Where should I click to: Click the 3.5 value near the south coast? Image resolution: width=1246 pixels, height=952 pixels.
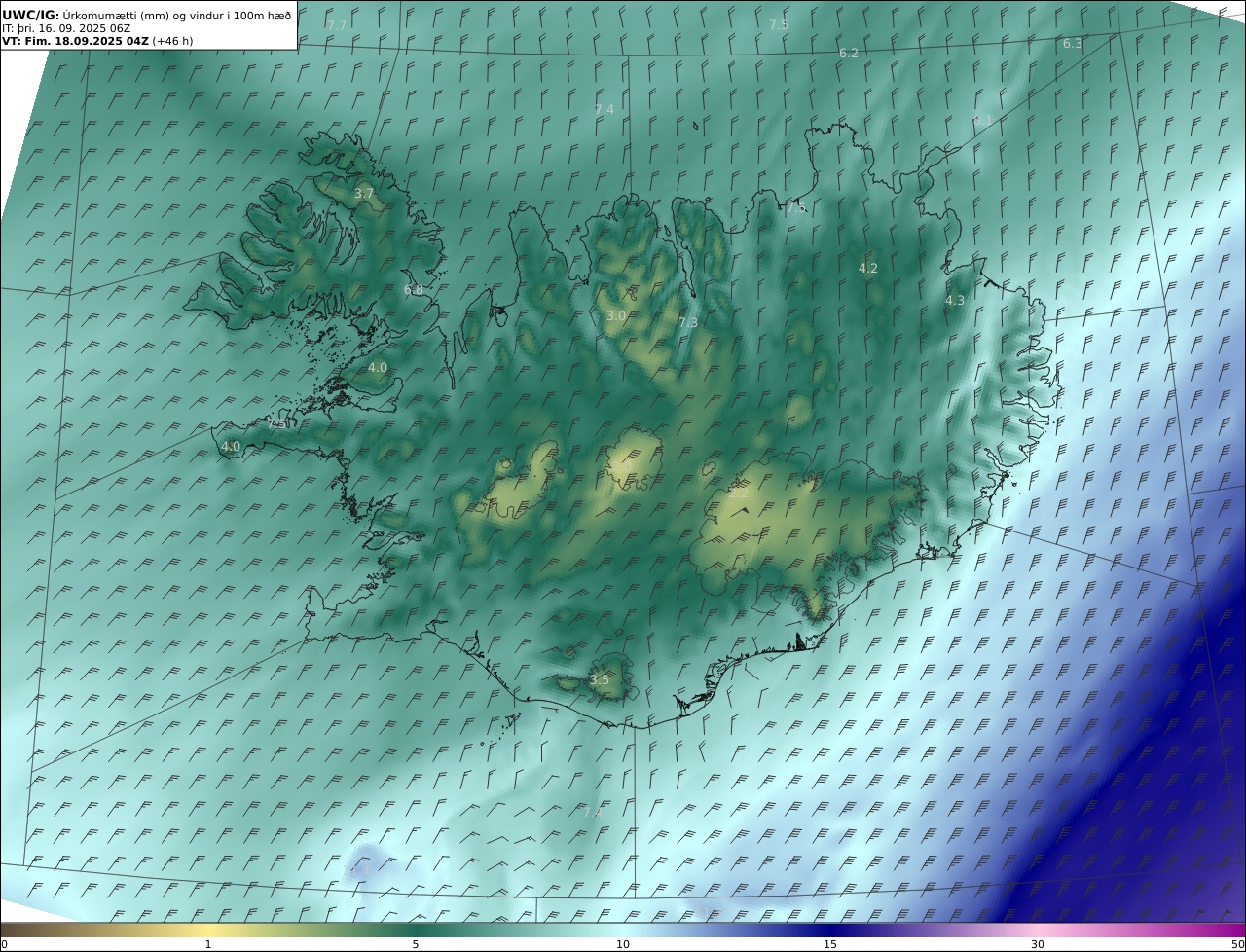[x=600, y=680]
